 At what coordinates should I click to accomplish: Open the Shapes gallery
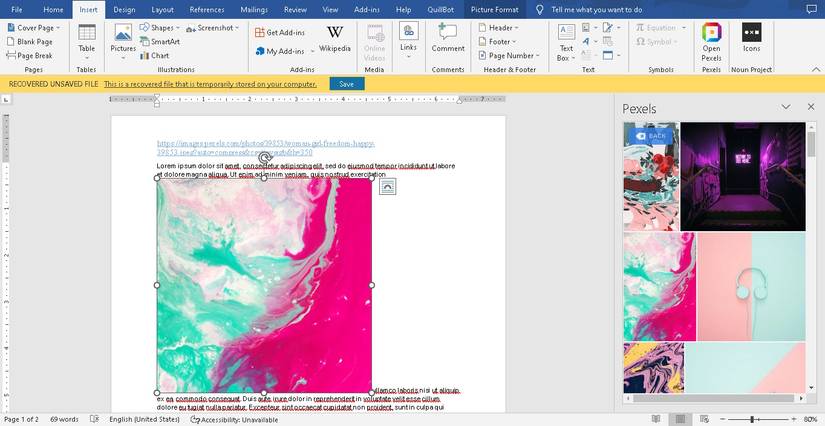tap(160, 27)
